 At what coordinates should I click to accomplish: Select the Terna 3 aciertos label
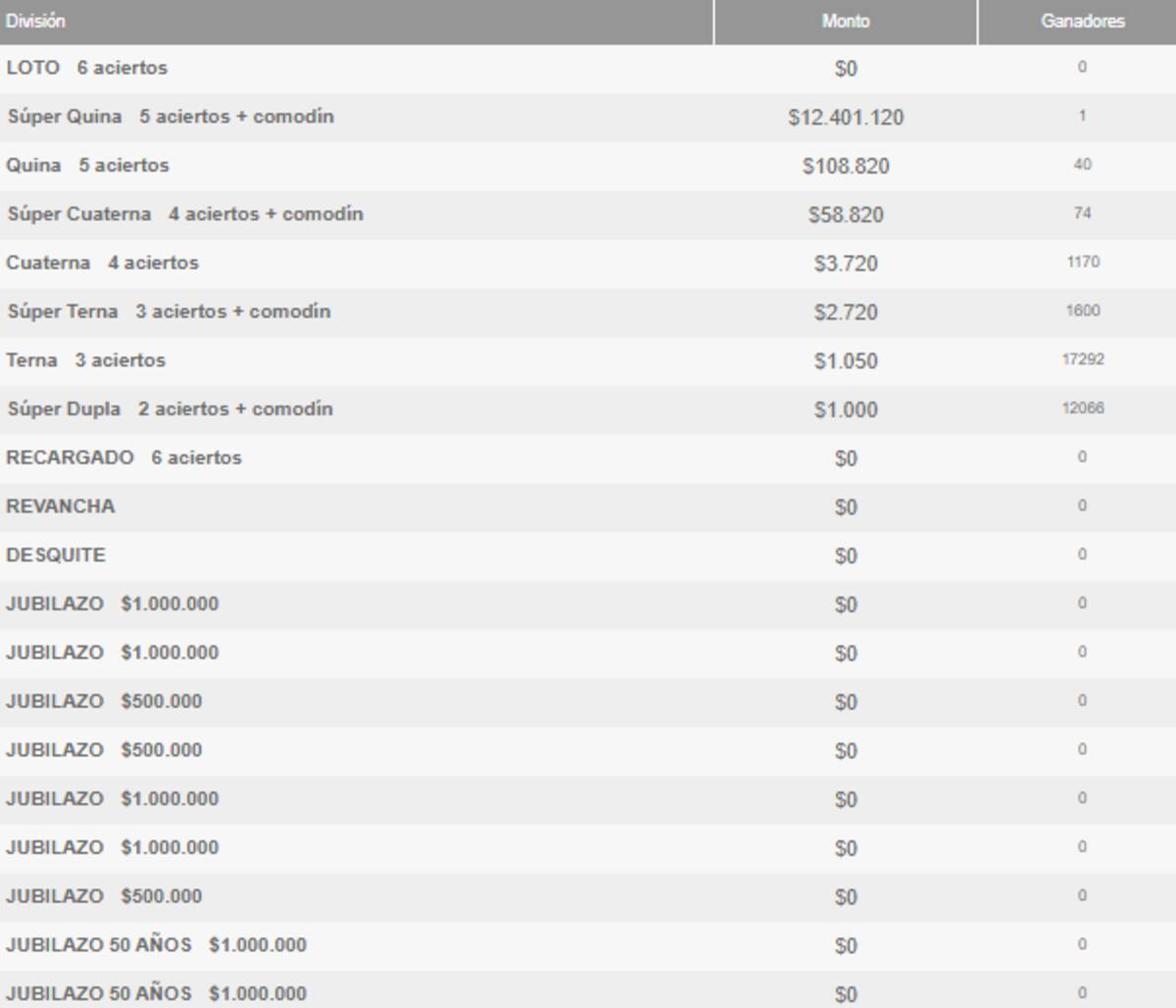point(85,360)
